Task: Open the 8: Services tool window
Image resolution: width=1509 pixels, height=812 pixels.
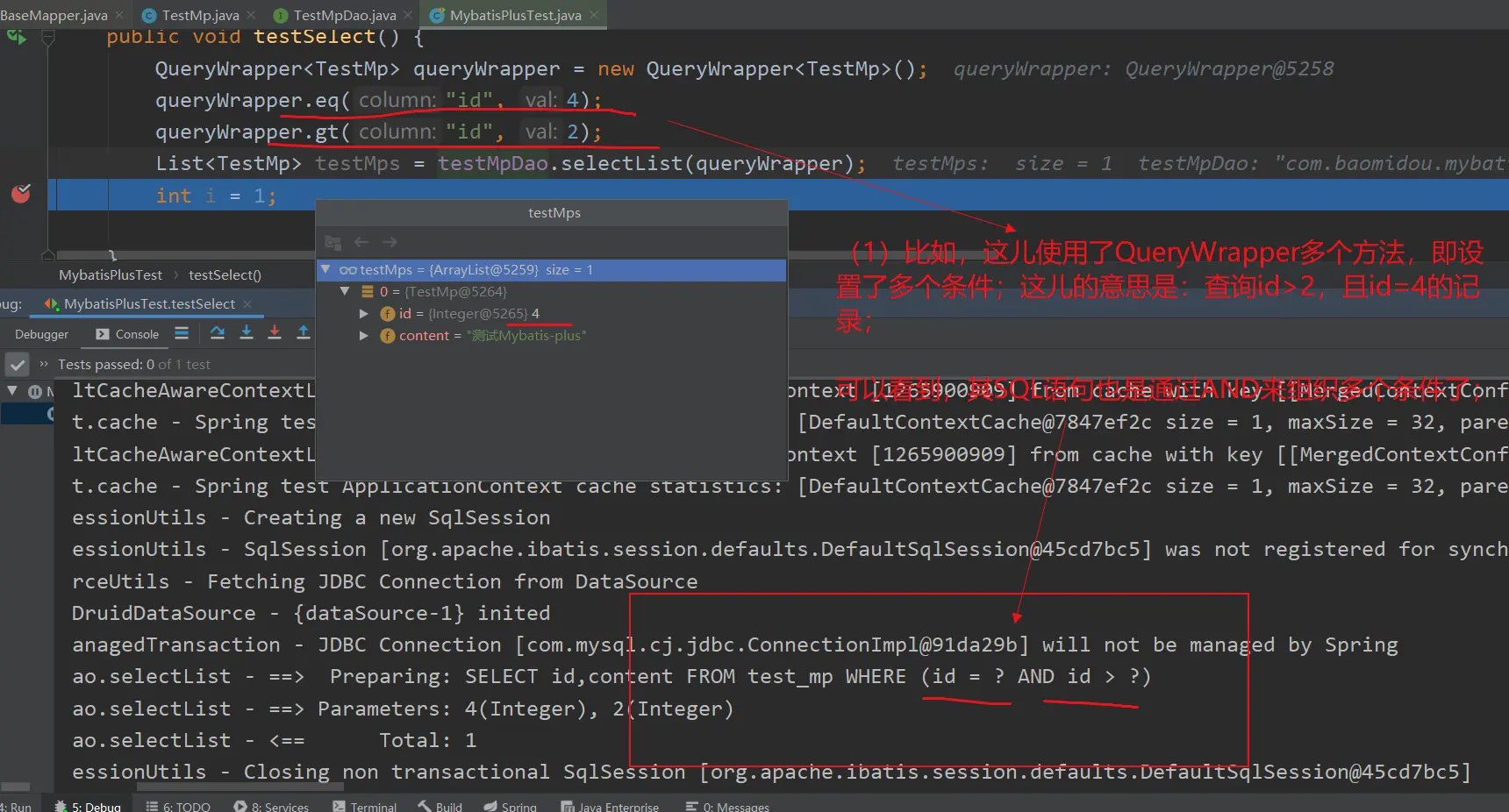Action: 271,806
